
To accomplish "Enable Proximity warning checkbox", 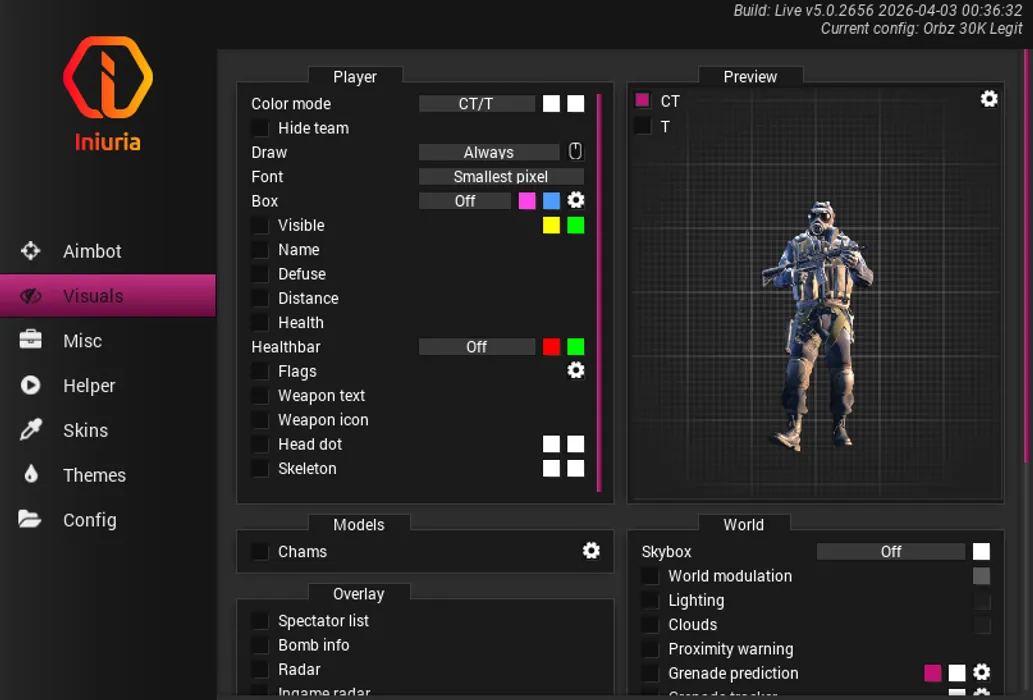I will click(650, 649).
